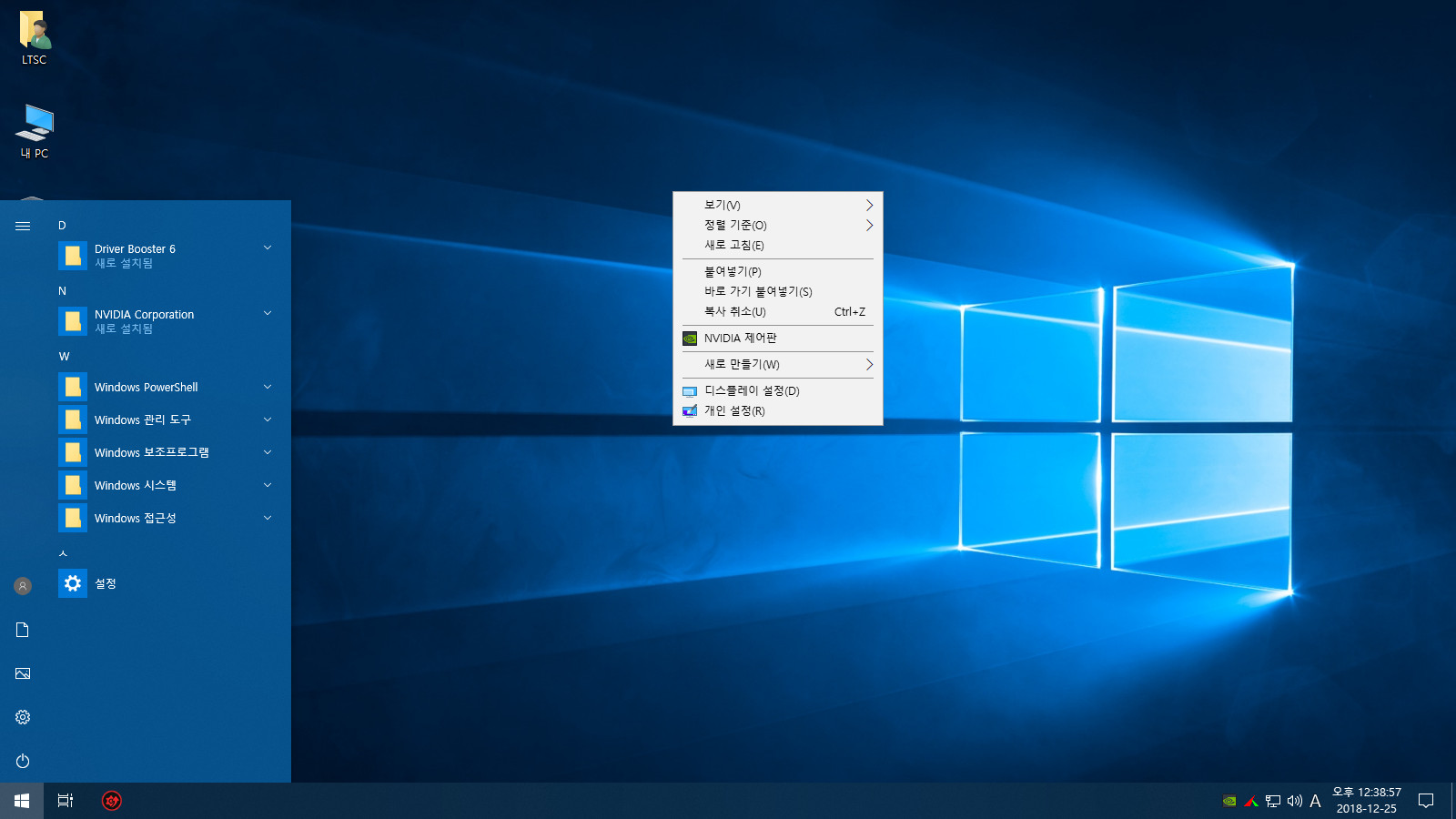Jump to ㅅ header in app list

click(63, 553)
